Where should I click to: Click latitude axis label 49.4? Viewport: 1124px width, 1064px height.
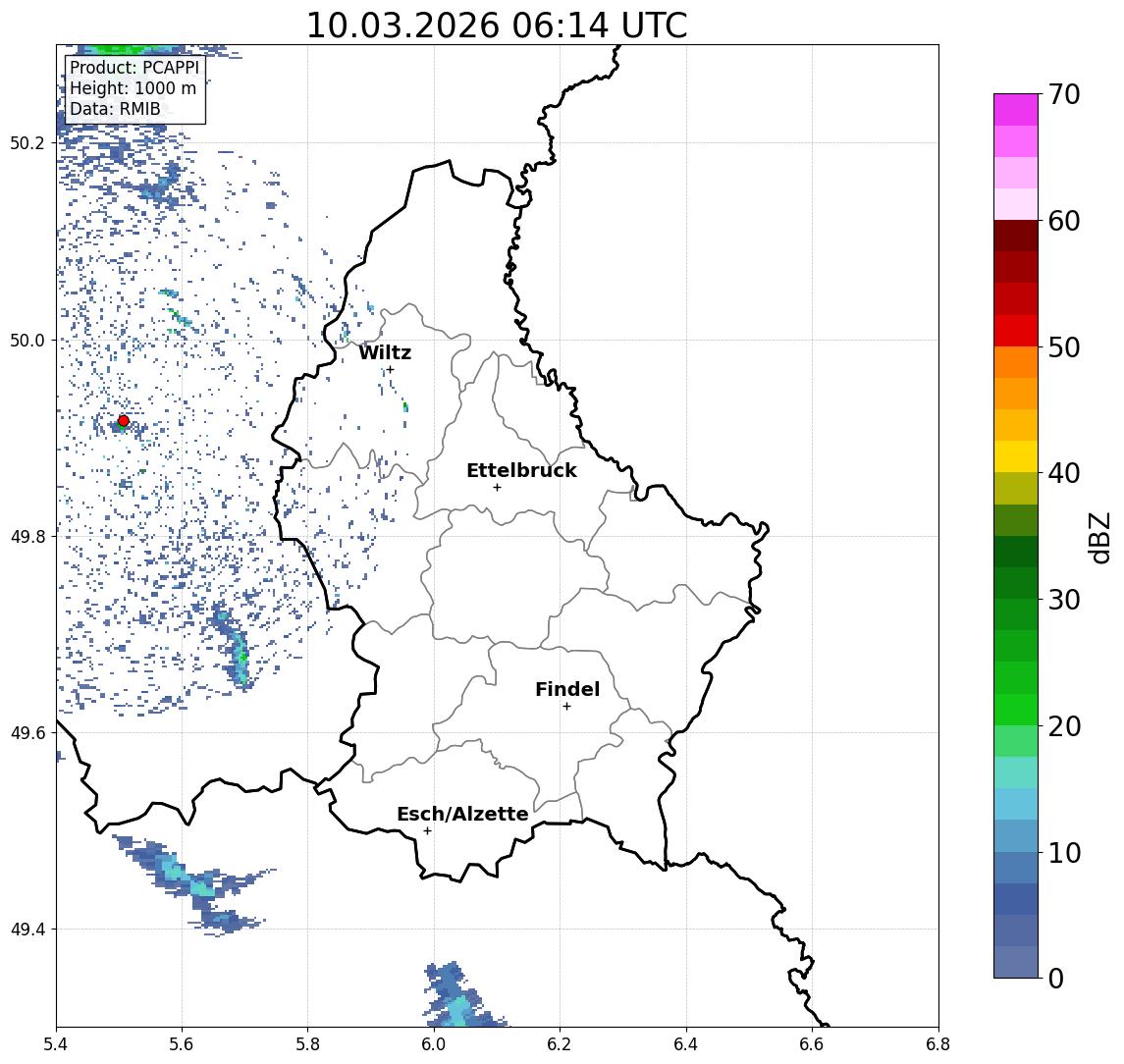coord(27,930)
